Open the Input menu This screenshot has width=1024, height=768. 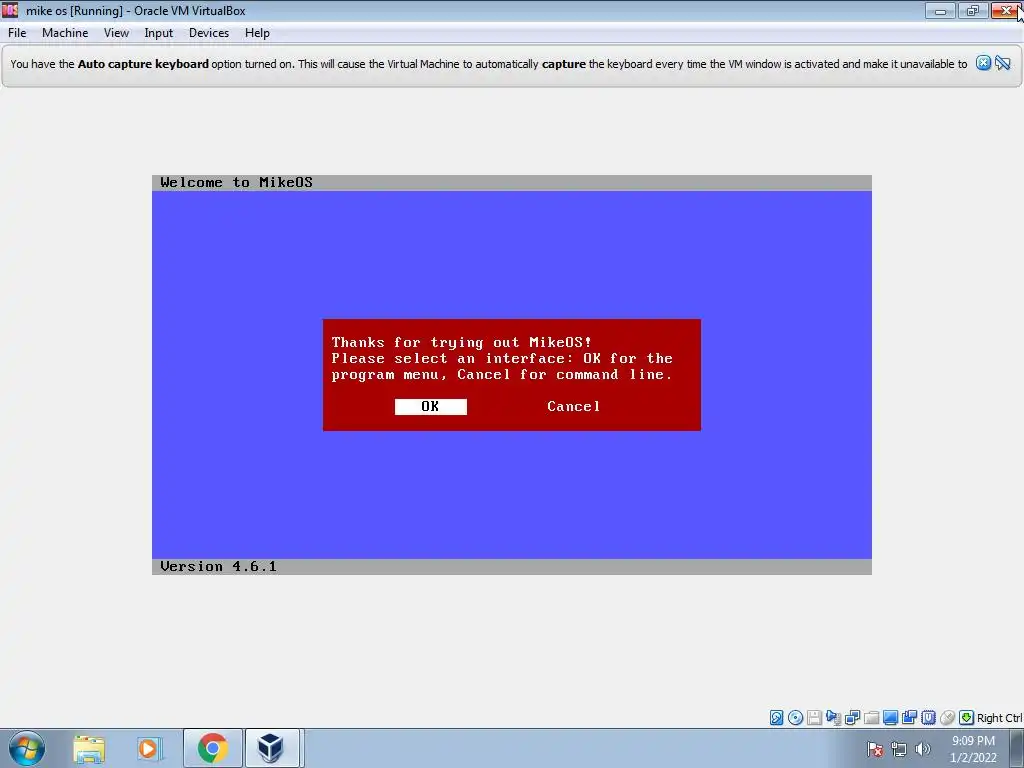[159, 33]
